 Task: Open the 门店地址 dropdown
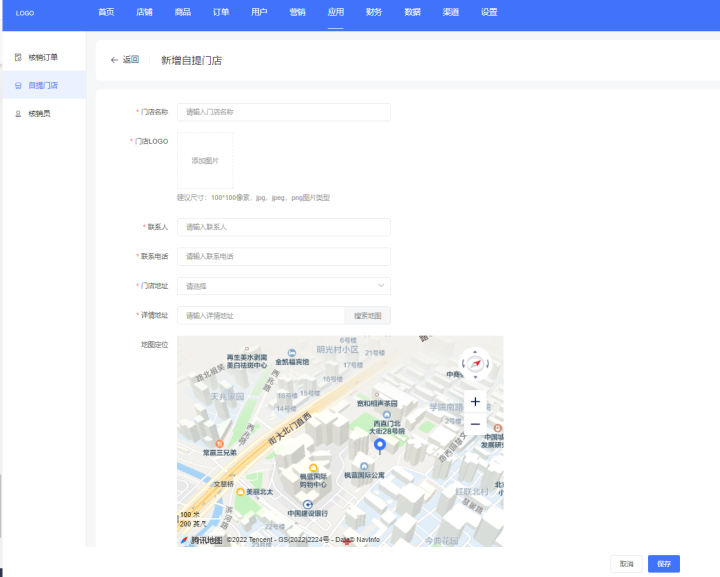284,286
